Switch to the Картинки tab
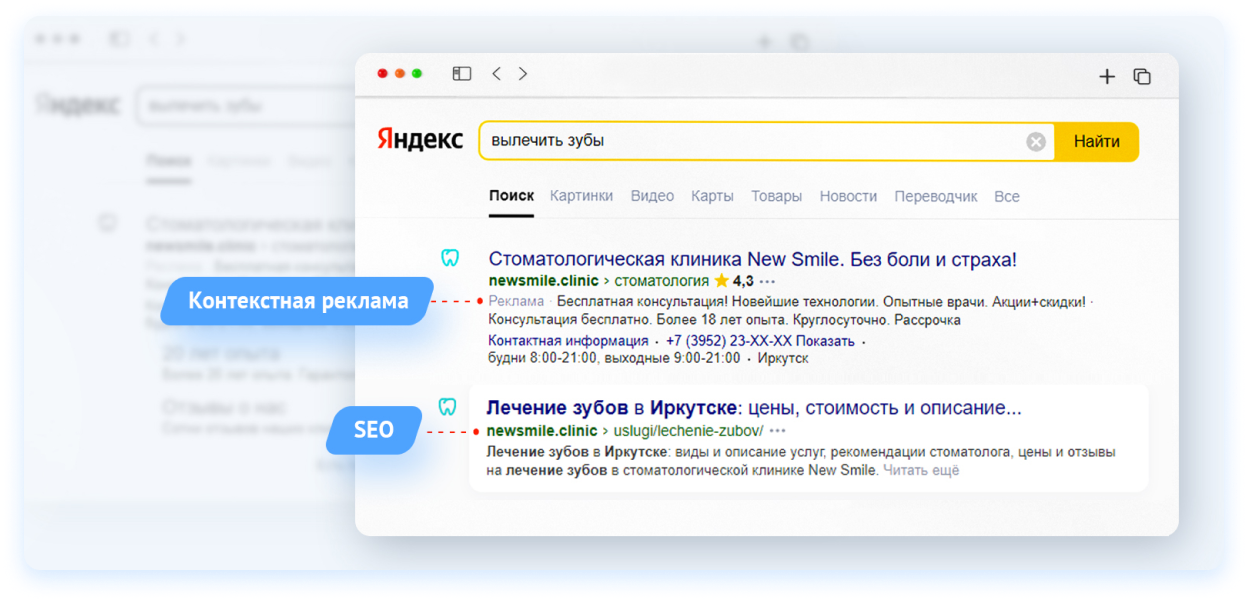1248x602 pixels. [x=581, y=196]
